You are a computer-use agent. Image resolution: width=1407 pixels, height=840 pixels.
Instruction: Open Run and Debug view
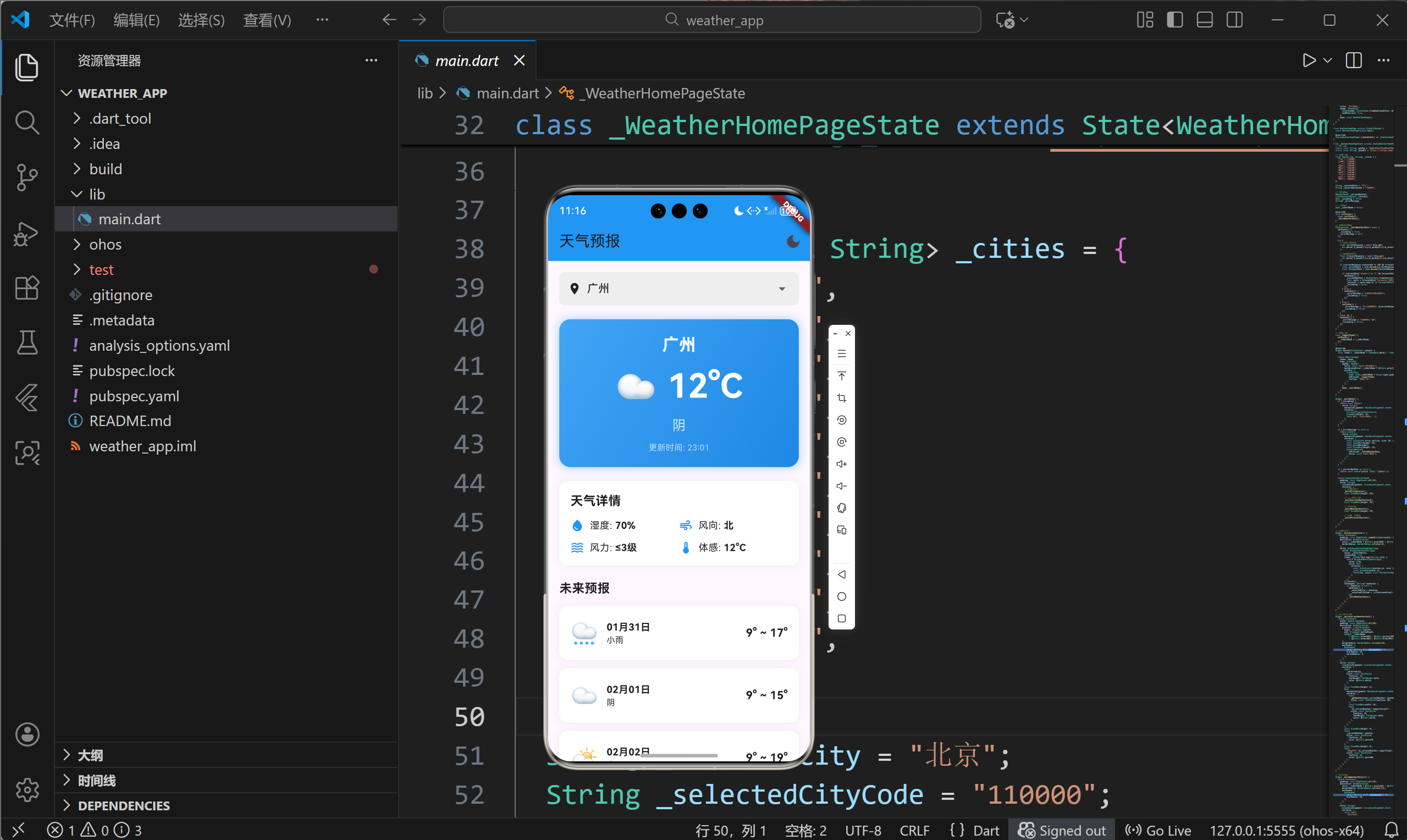click(26, 233)
